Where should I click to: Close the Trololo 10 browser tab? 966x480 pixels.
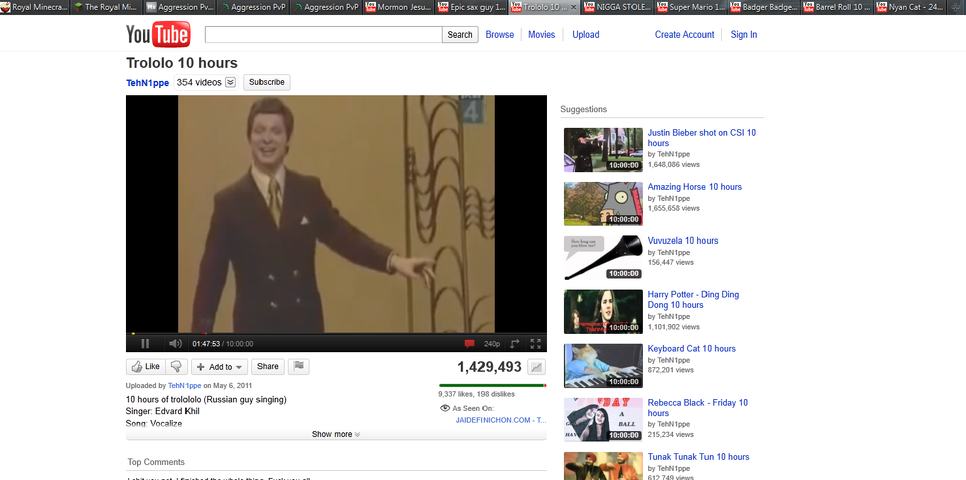(574, 7)
